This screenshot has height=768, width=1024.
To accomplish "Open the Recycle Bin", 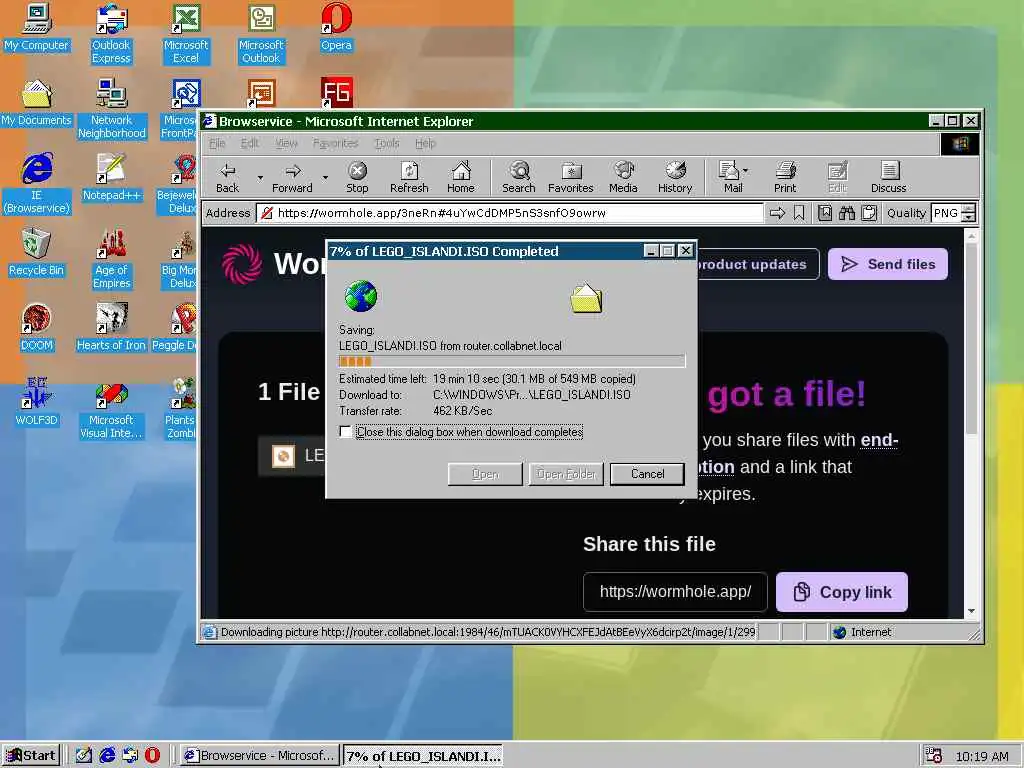I will point(37,253).
